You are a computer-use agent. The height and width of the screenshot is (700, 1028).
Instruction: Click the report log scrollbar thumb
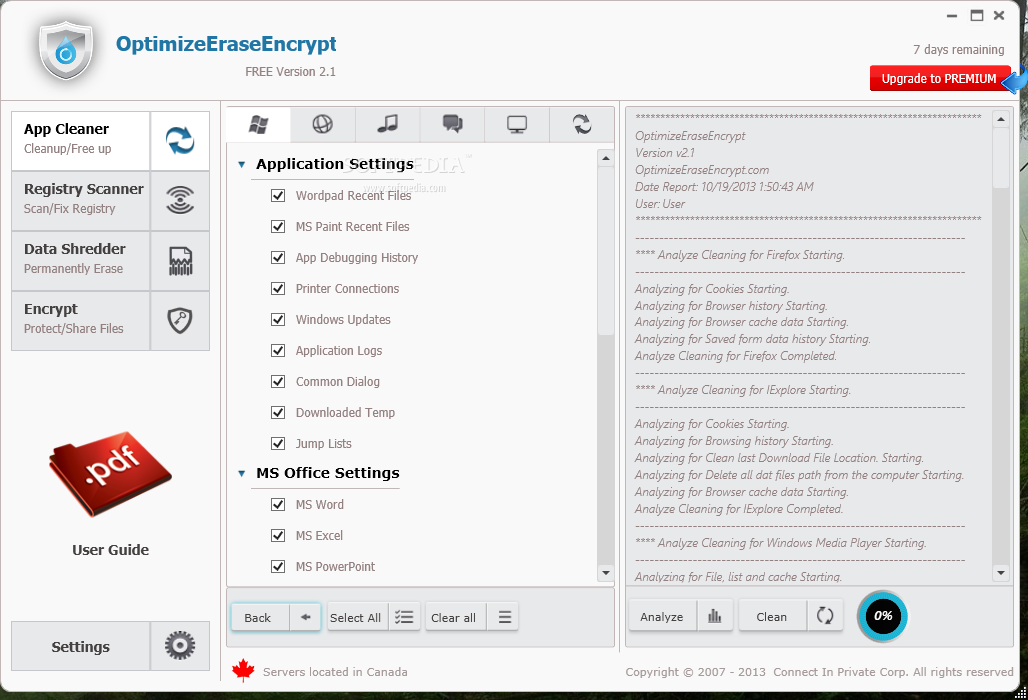point(1000,158)
